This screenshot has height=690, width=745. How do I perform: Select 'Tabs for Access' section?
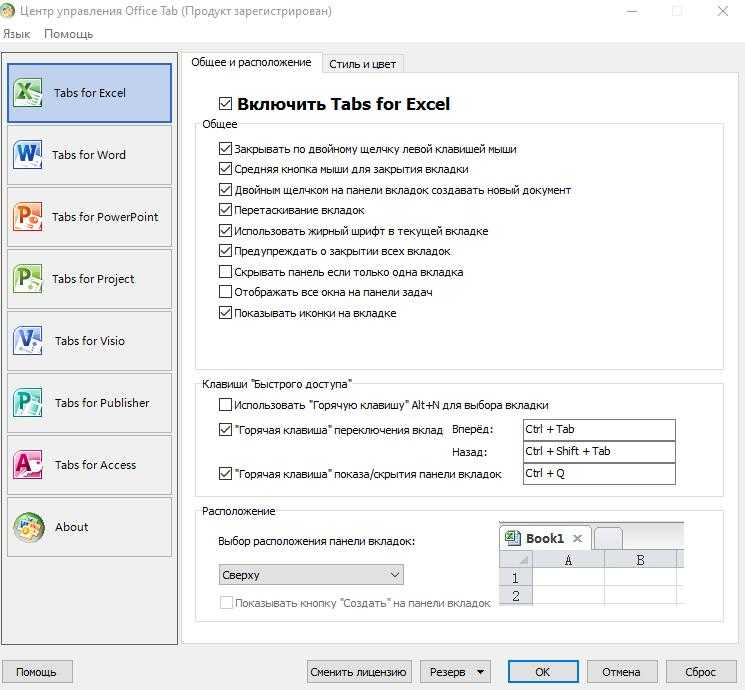(89, 465)
